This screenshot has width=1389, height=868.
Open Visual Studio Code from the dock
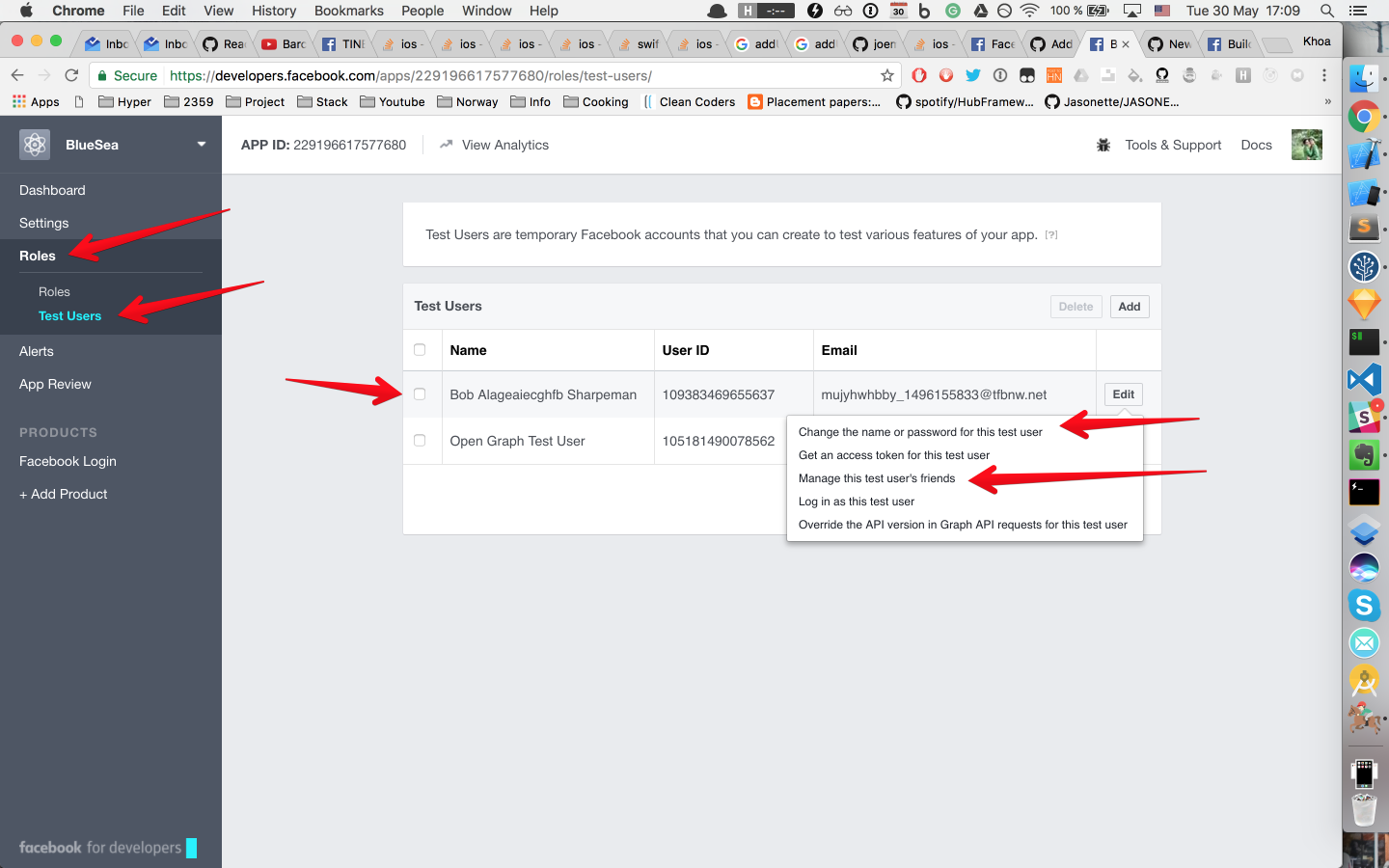[1364, 379]
